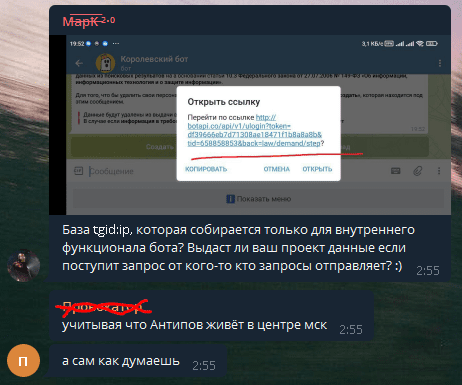Click the battery icon in phone status bar
Screen dimensions: 462x385
coord(432,44)
